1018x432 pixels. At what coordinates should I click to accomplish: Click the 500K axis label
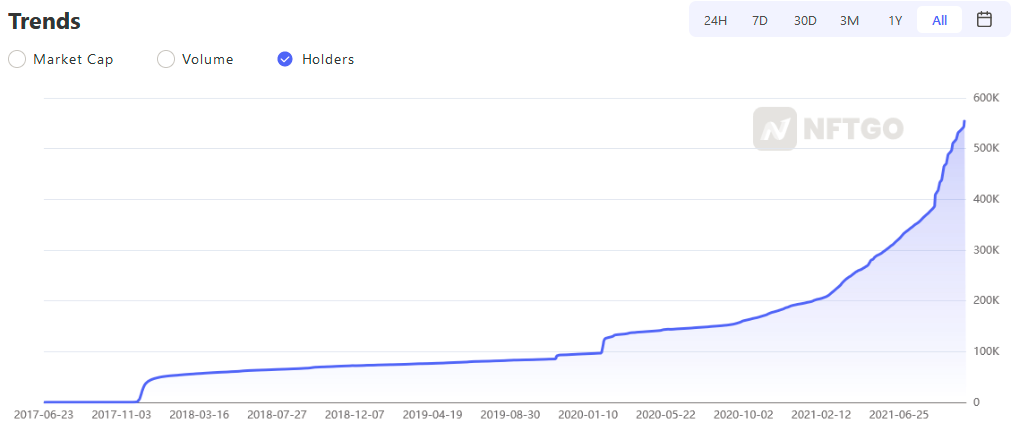(x=986, y=148)
